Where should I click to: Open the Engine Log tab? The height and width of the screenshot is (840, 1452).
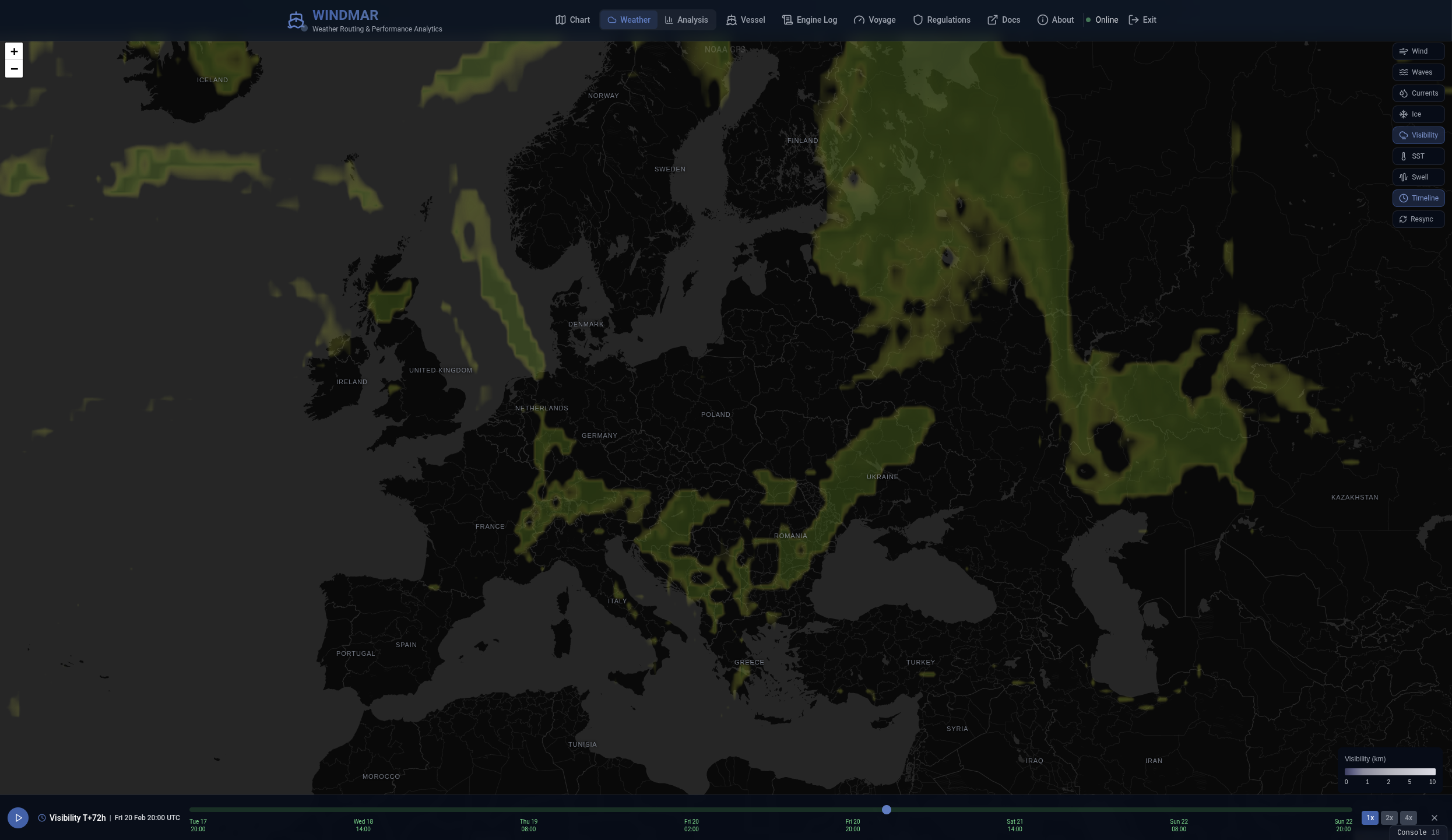[x=809, y=20]
